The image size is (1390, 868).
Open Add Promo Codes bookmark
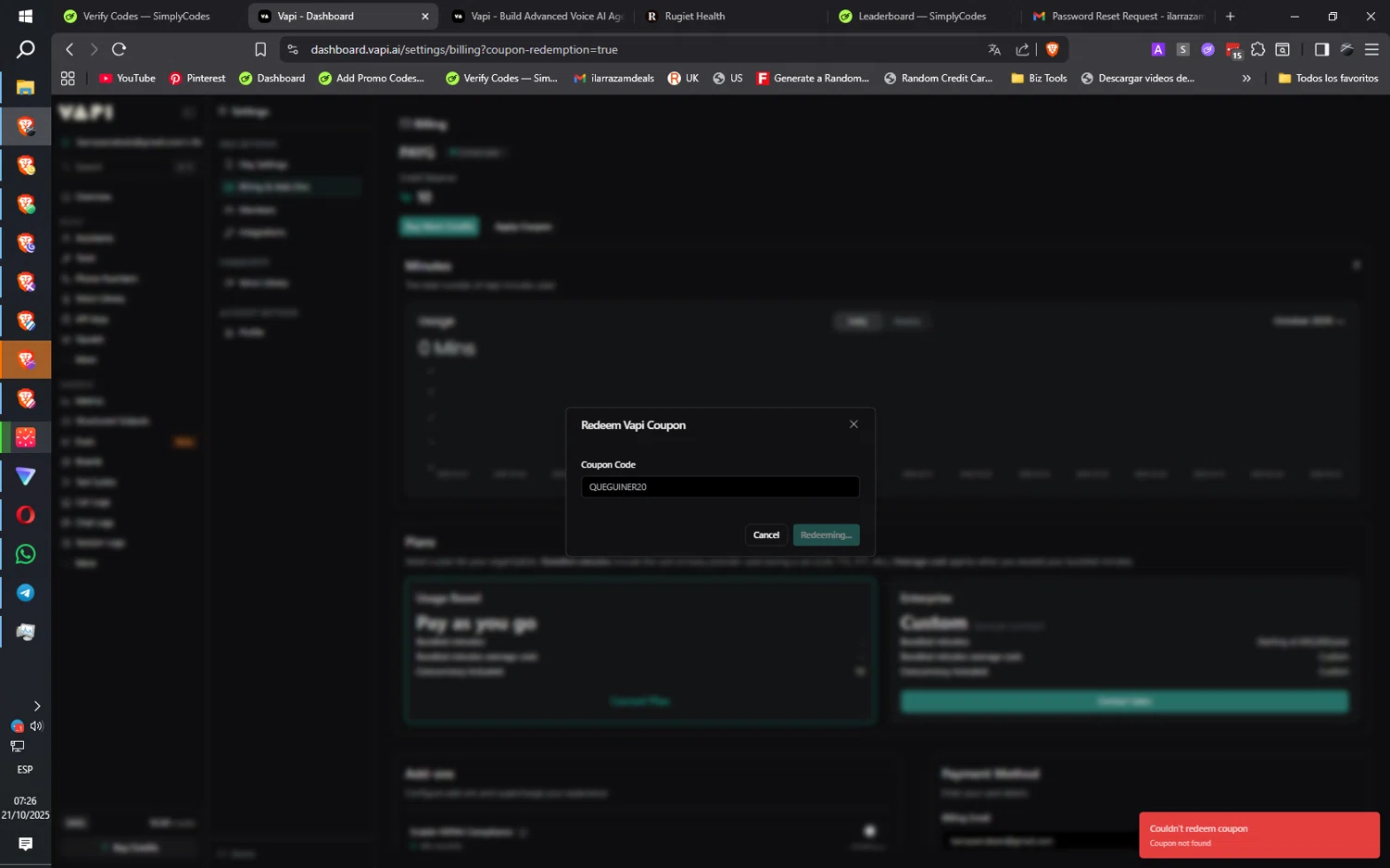[371, 79]
